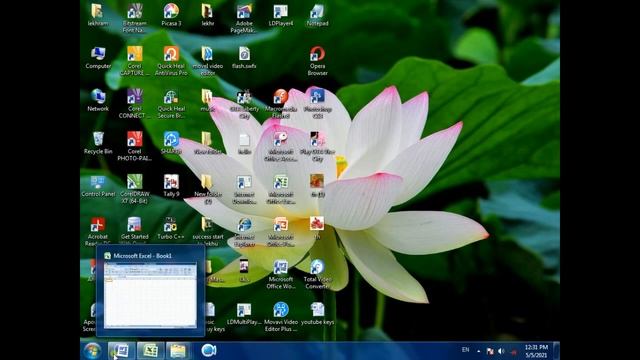Viewport: 640px width, 360px height.
Task: Open the Action Center flag icon
Action: pyautogui.click(x=490, y=351)
